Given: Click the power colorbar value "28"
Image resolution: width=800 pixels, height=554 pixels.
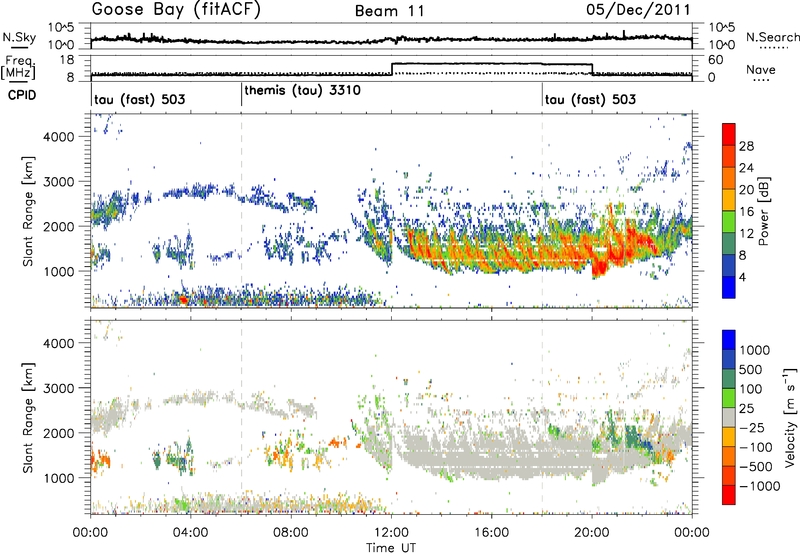Looking at the screenshot, I should 746,146.
